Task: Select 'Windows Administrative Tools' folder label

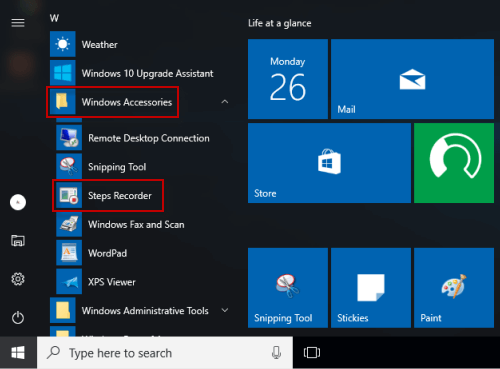Action: [x=145, y=311]
